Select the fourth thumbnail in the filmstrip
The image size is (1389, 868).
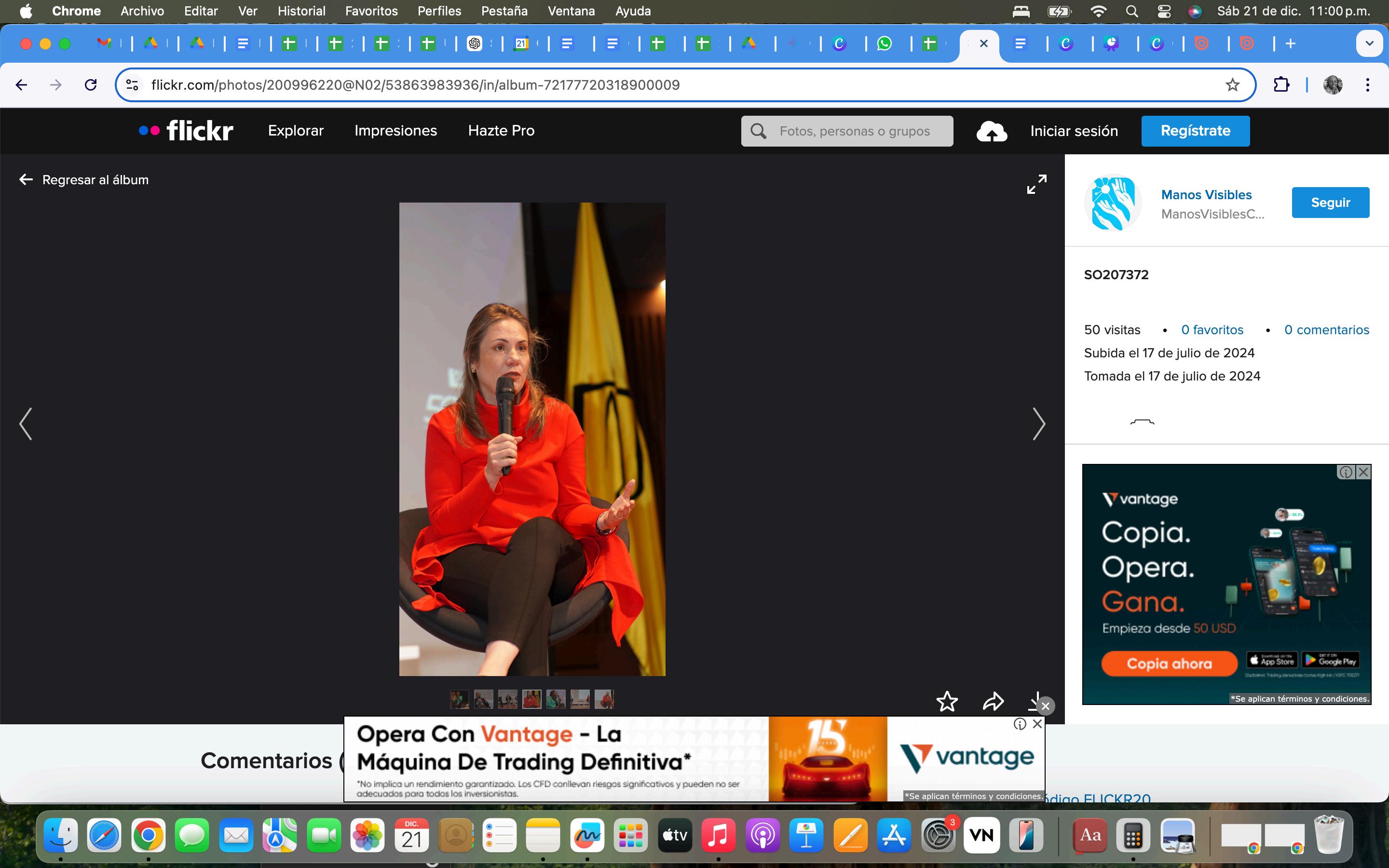pos(531,699)
